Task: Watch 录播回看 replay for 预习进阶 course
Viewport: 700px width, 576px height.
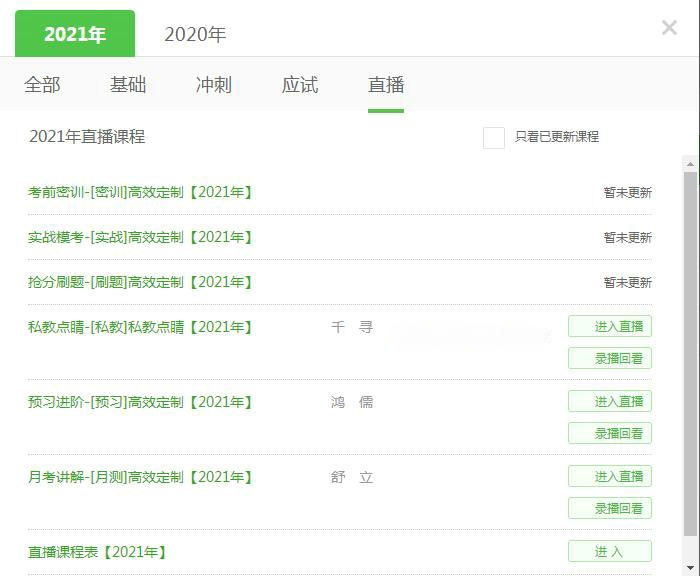Action: 610,433
